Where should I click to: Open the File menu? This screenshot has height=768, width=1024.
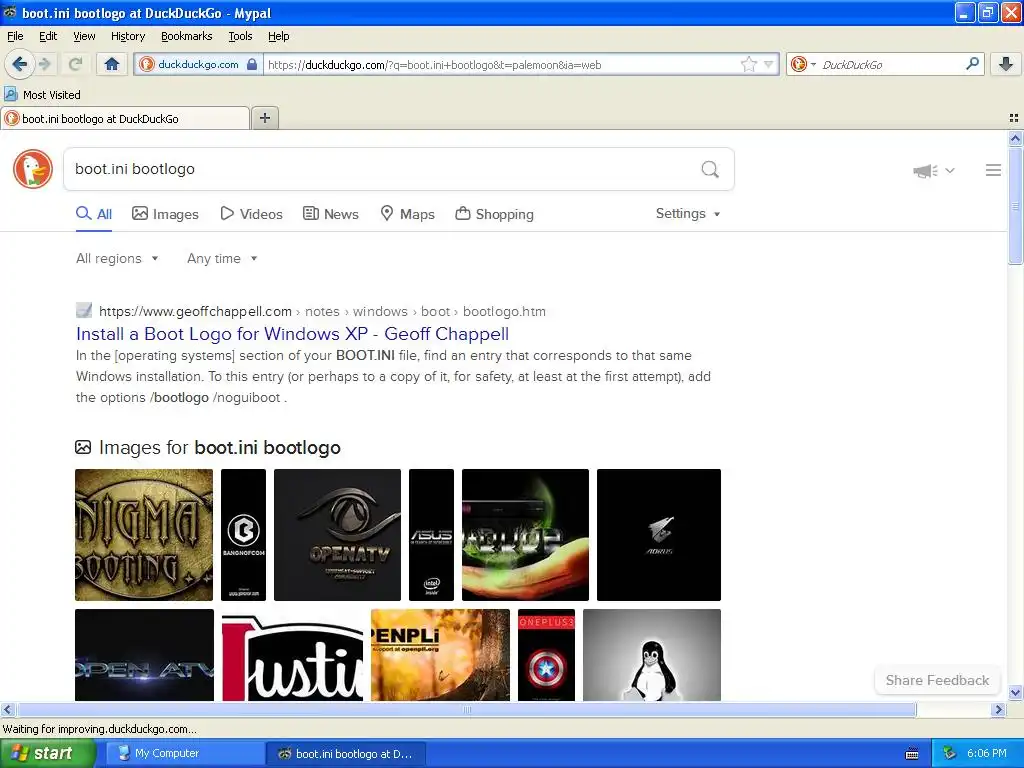(15, 37)
